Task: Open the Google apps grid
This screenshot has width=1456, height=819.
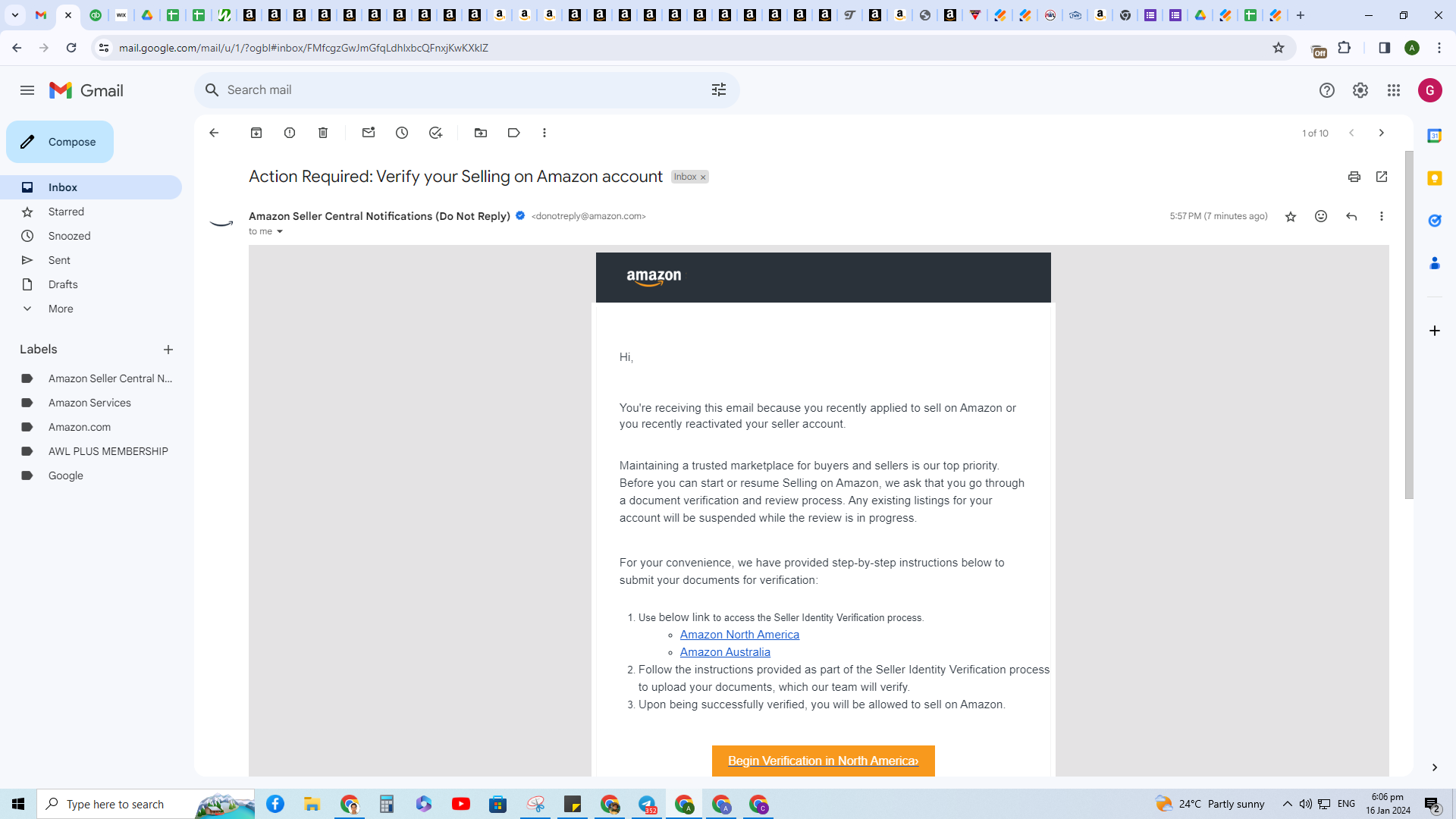Action: (x=1394, y=91)
